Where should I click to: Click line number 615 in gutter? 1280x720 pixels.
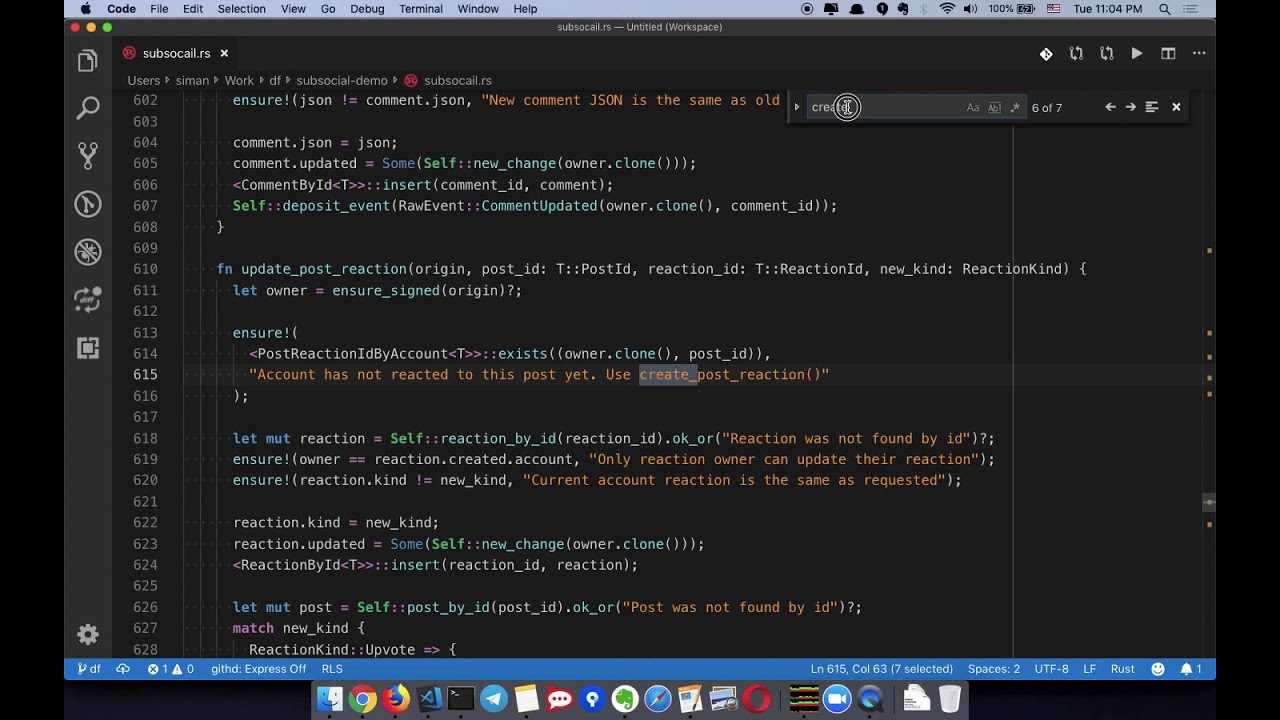(x=145, y=374)
